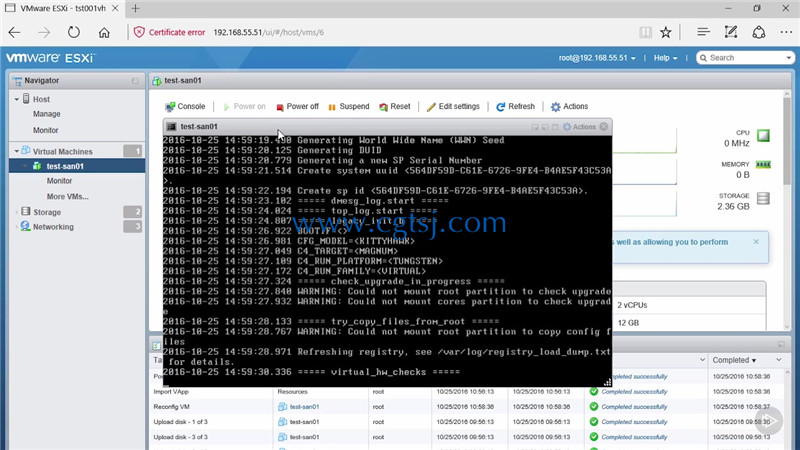Screen dimensions: 800x450
Task: Refresh the VM view
Action: click(515, 106)
